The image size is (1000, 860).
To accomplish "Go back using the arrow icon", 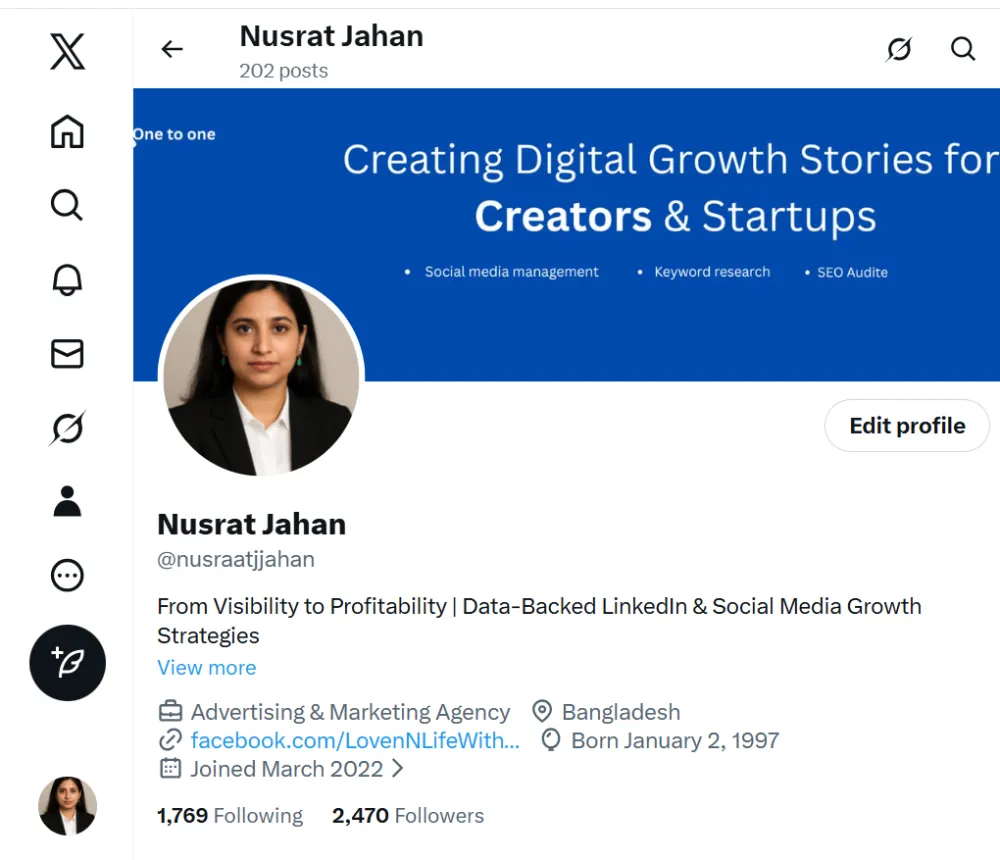I will click(171, 48).
